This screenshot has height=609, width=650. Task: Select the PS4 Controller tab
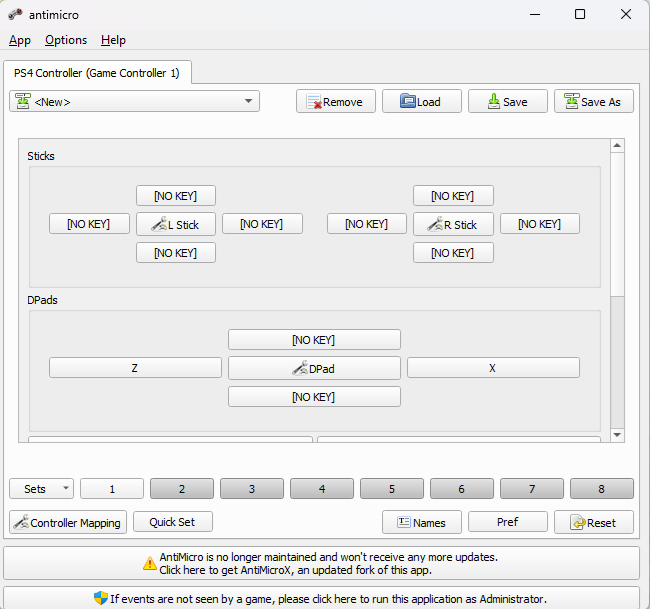click(x=97, y=73)
